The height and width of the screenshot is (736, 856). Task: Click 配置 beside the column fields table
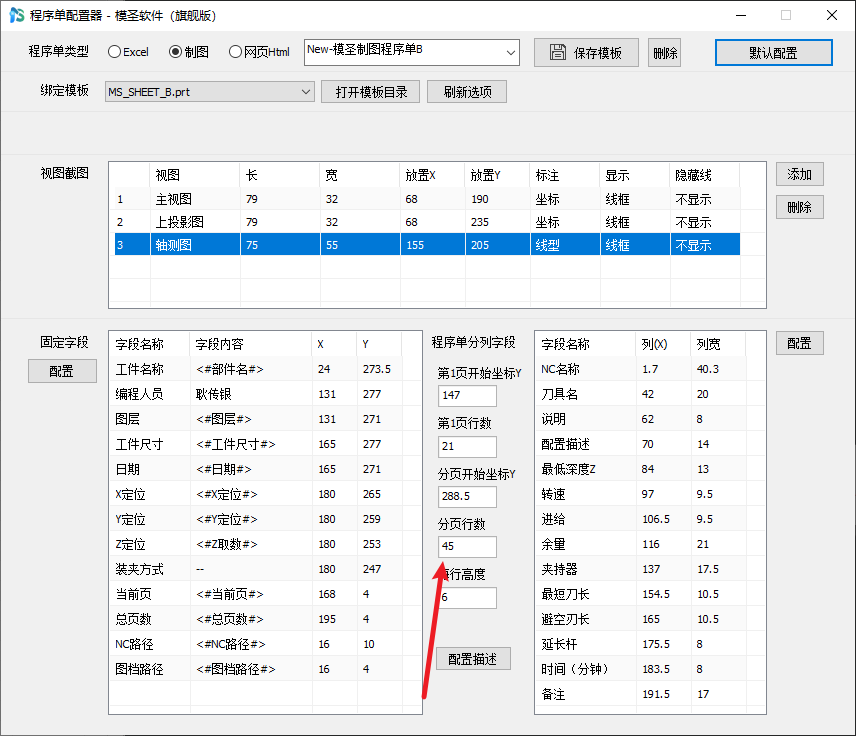[x=800, y=343]
